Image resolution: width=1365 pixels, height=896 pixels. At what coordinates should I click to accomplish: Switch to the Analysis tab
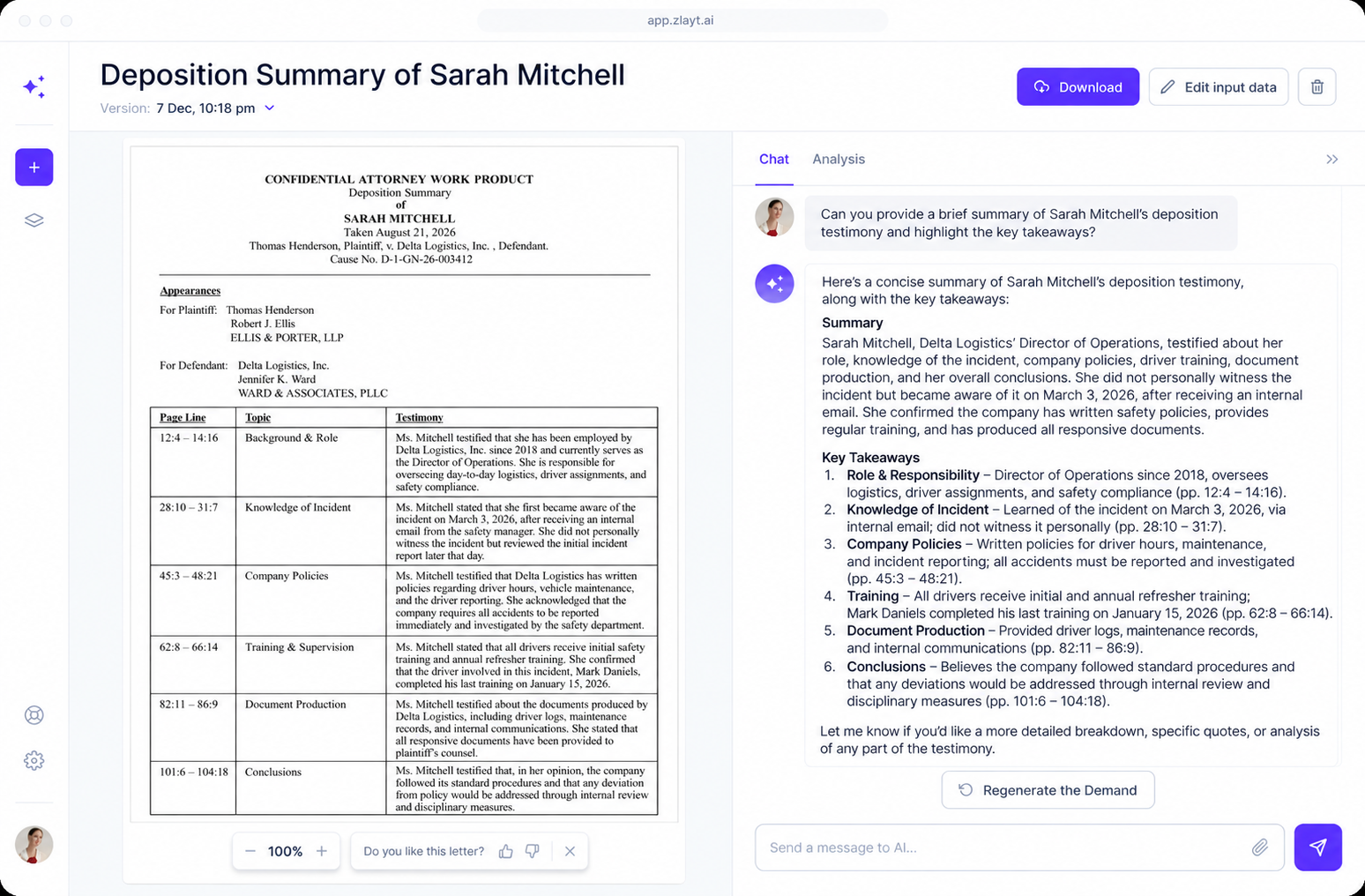(x=839, y=160)
